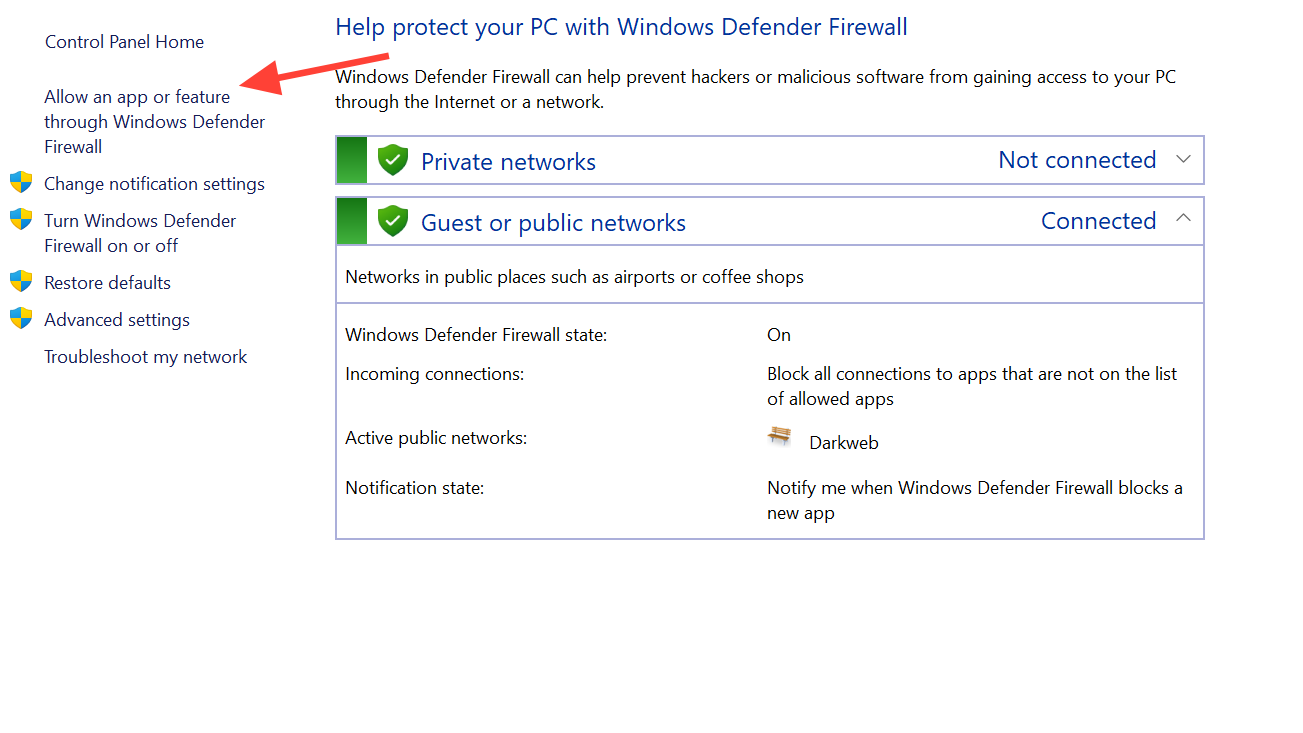Click the green status bar of Private networks
Viewport: 1303px width, 733px height.
(352, 161)
